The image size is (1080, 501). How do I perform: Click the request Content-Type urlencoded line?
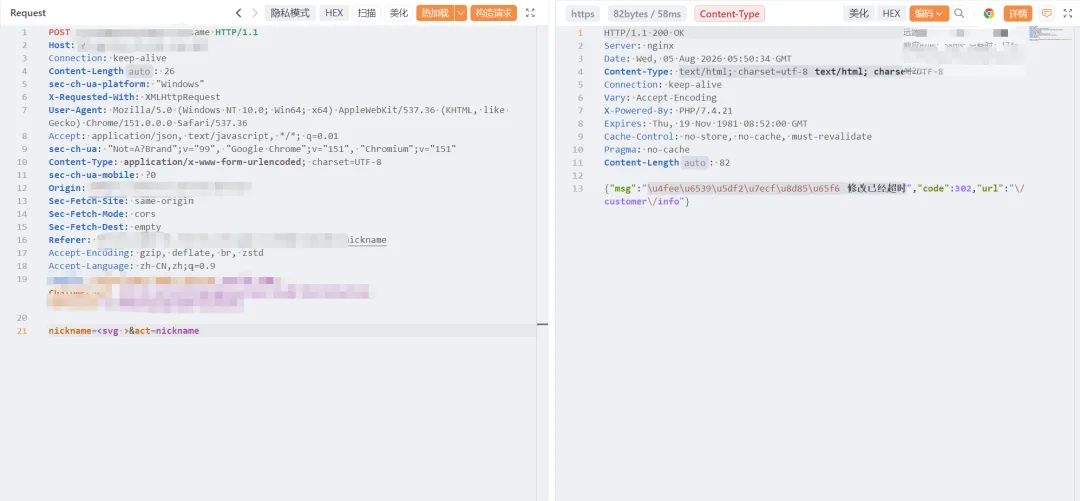click(215, 162)
